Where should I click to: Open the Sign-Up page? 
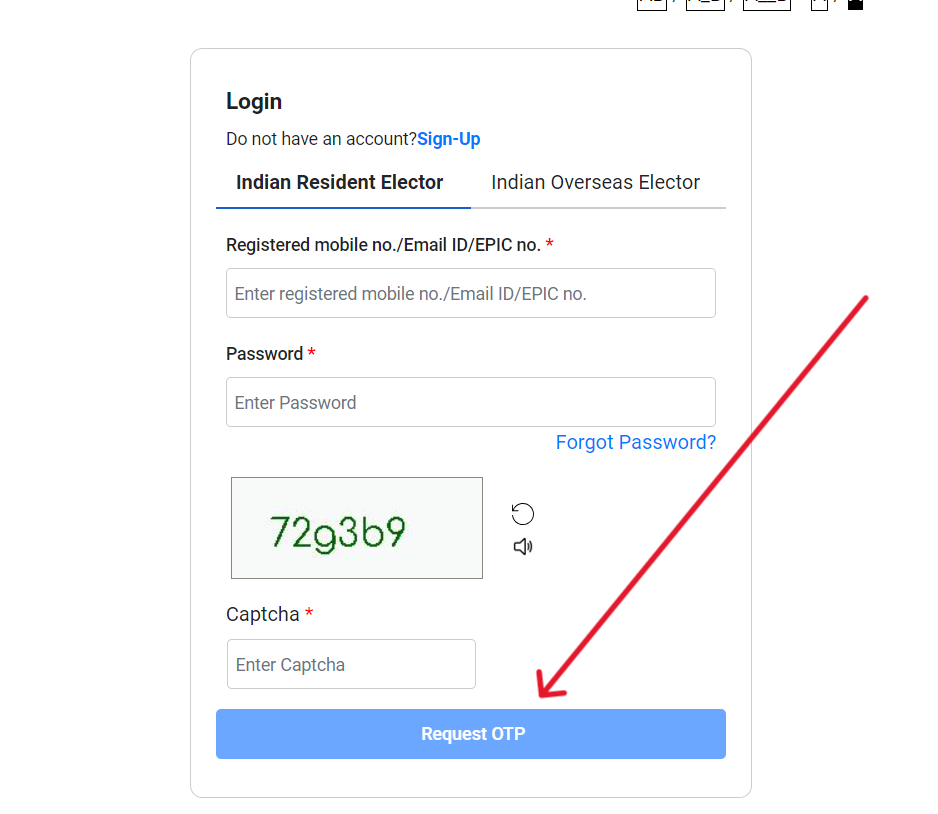(x=448, y=139)
